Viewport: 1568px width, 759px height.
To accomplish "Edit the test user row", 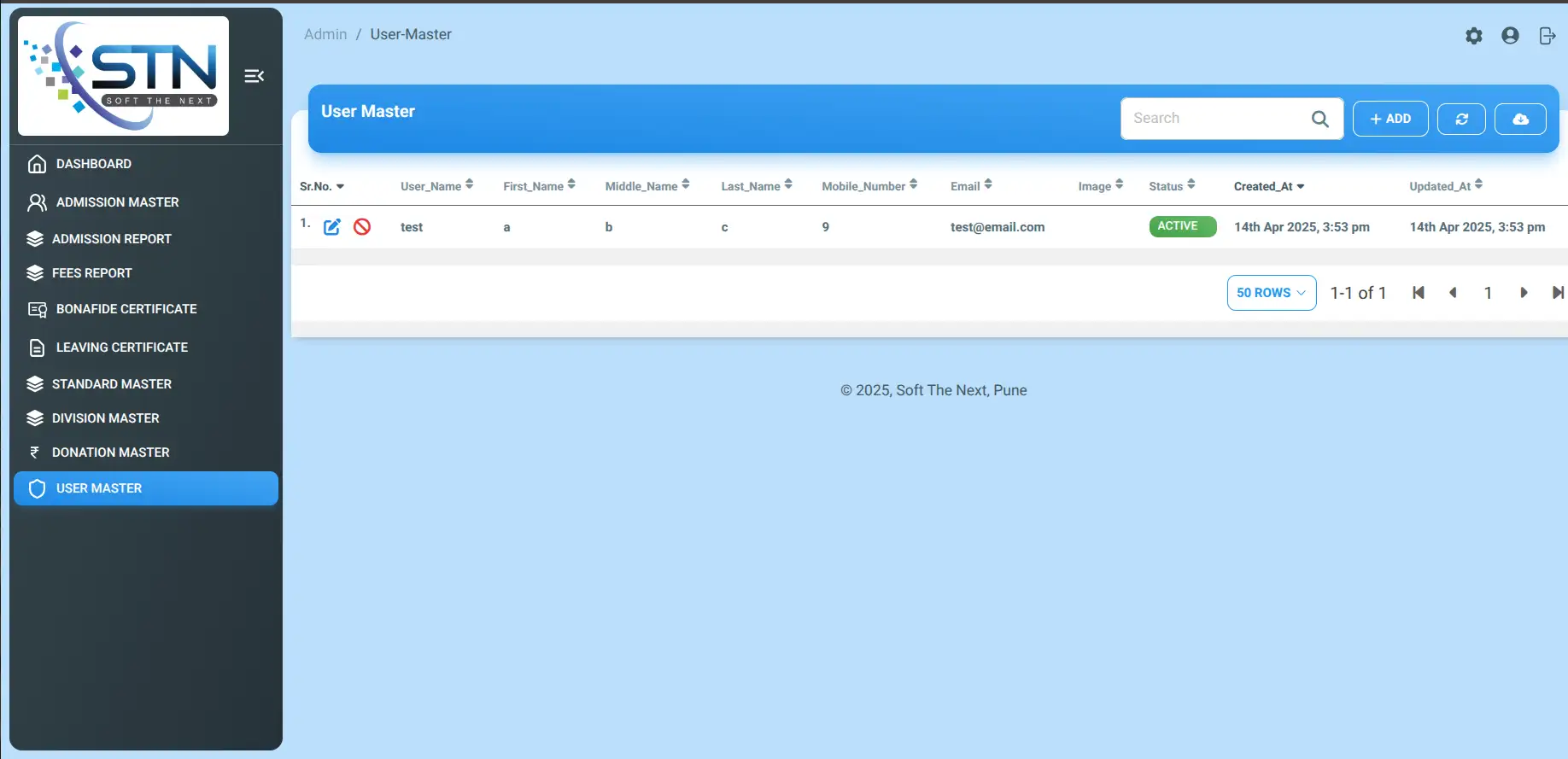I will point(332,227).
